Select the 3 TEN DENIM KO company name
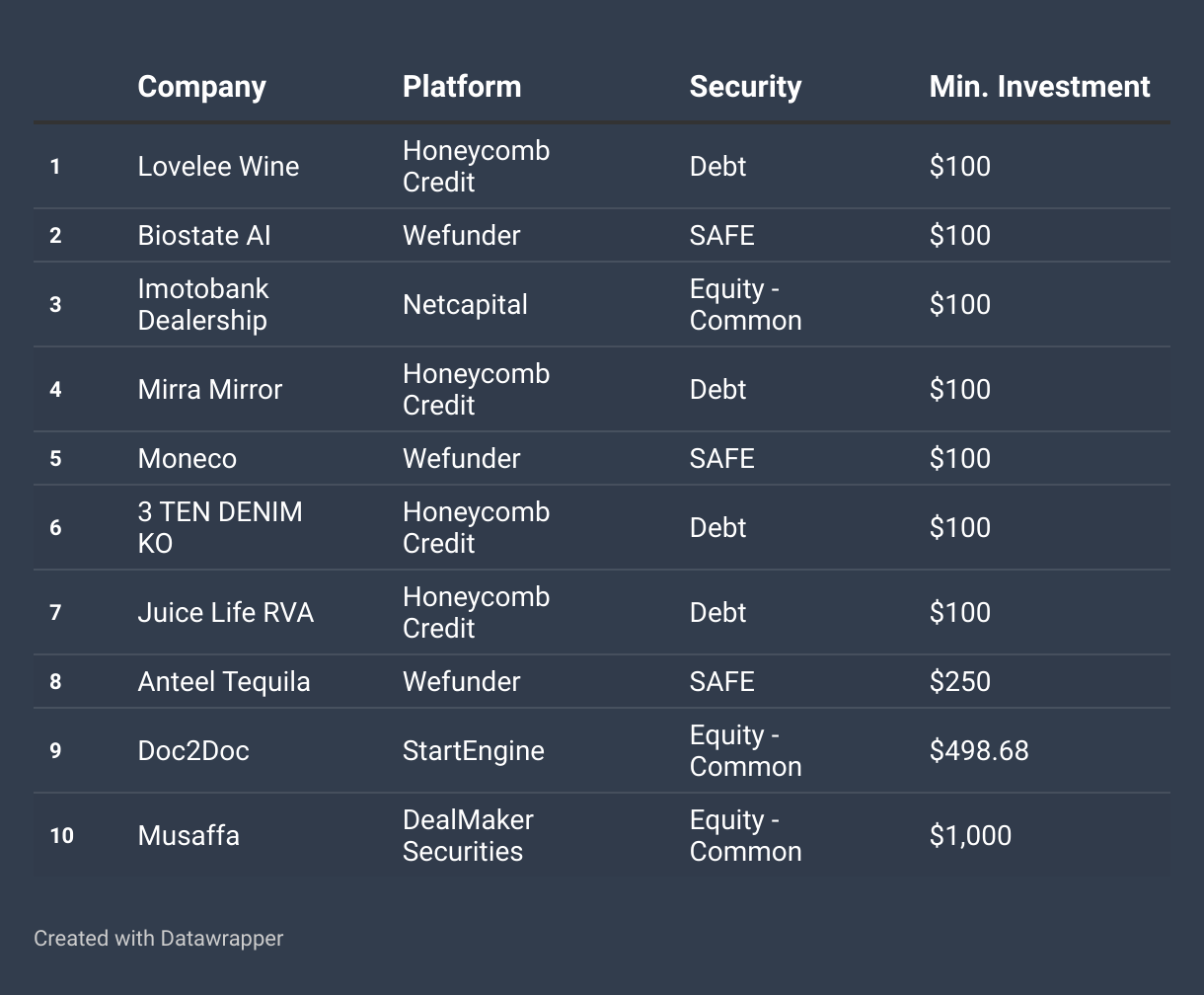Image resolution: width=1204 pixels, height=995 pixels. (x=220, y=527)
